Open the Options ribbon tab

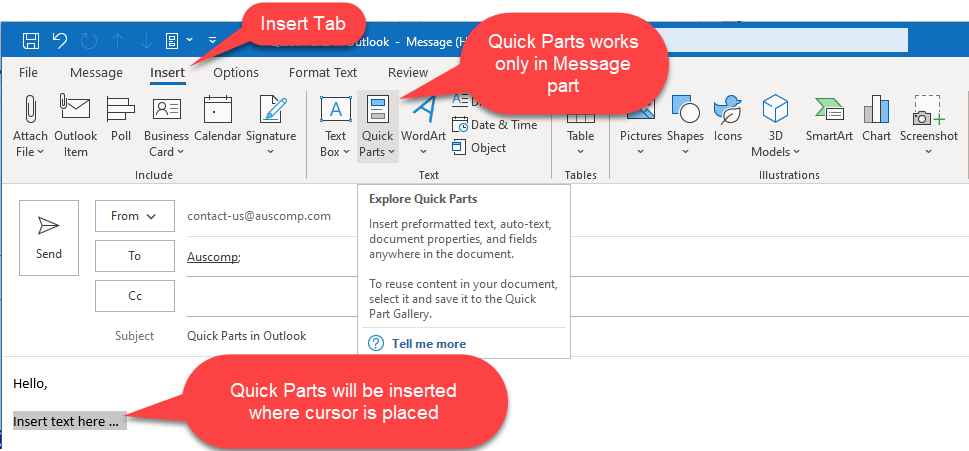(236, 73)
